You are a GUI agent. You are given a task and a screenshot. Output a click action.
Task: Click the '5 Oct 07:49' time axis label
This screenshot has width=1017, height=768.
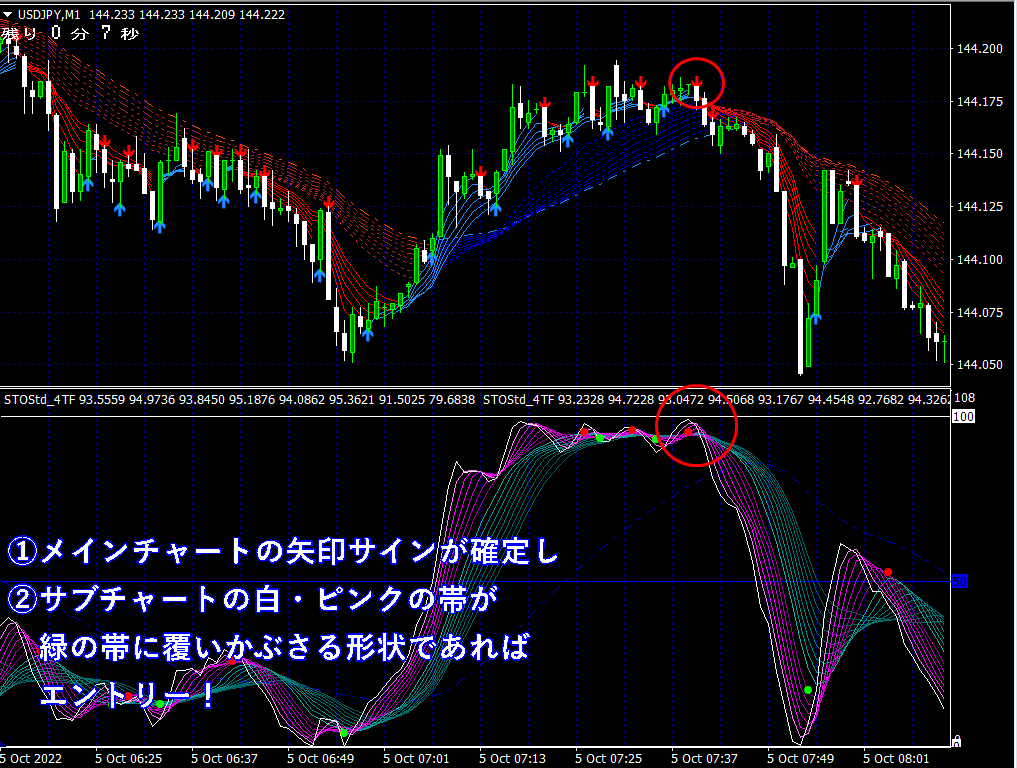tap(800, 758)
